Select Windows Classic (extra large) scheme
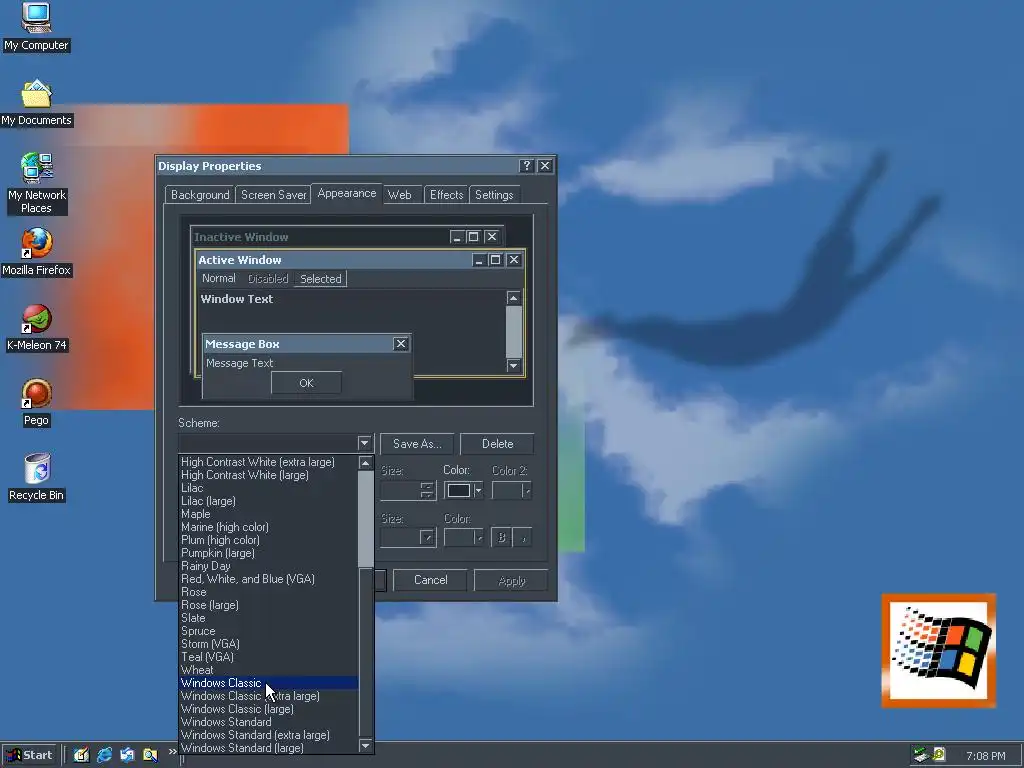1024x768 pixels. pos(268,696)
